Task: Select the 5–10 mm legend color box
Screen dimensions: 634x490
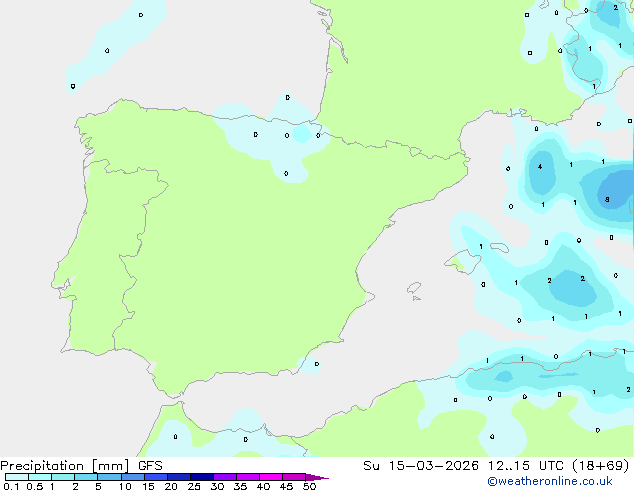Action: (x=109, y=477)
